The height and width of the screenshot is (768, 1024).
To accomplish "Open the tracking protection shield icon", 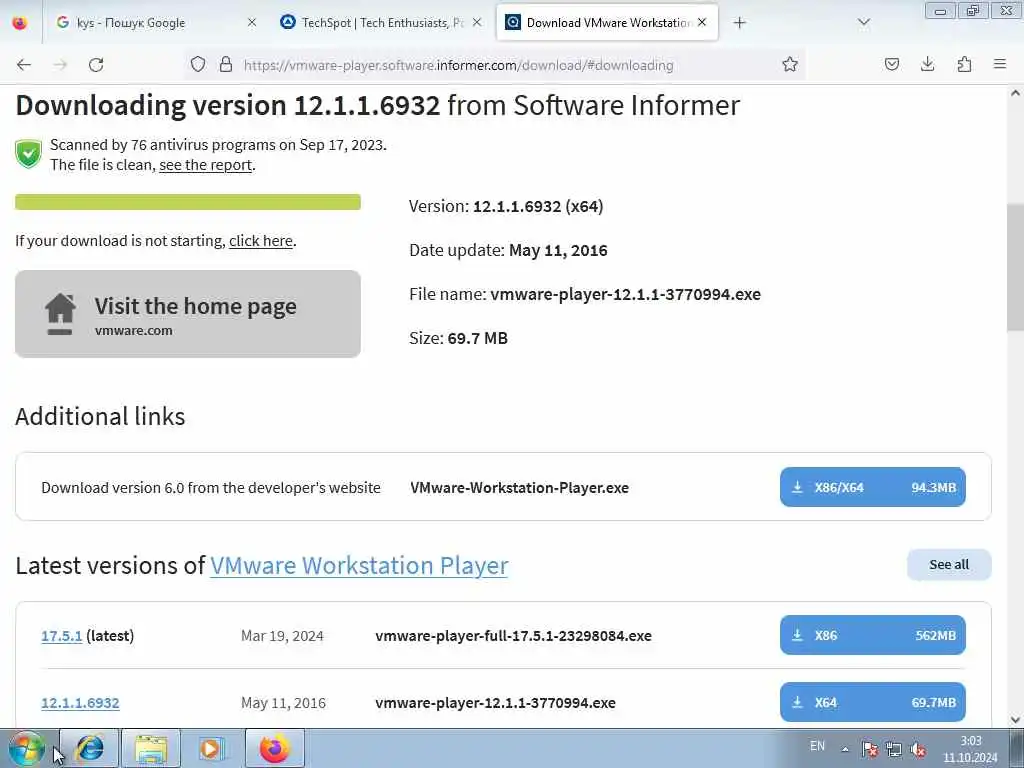I will (x=198, y=64).
